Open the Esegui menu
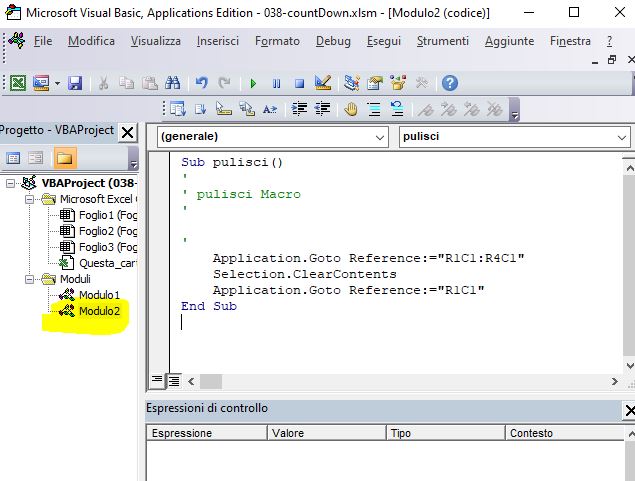Viewport: 635px width, 481px height. click(x=384, y=41)
